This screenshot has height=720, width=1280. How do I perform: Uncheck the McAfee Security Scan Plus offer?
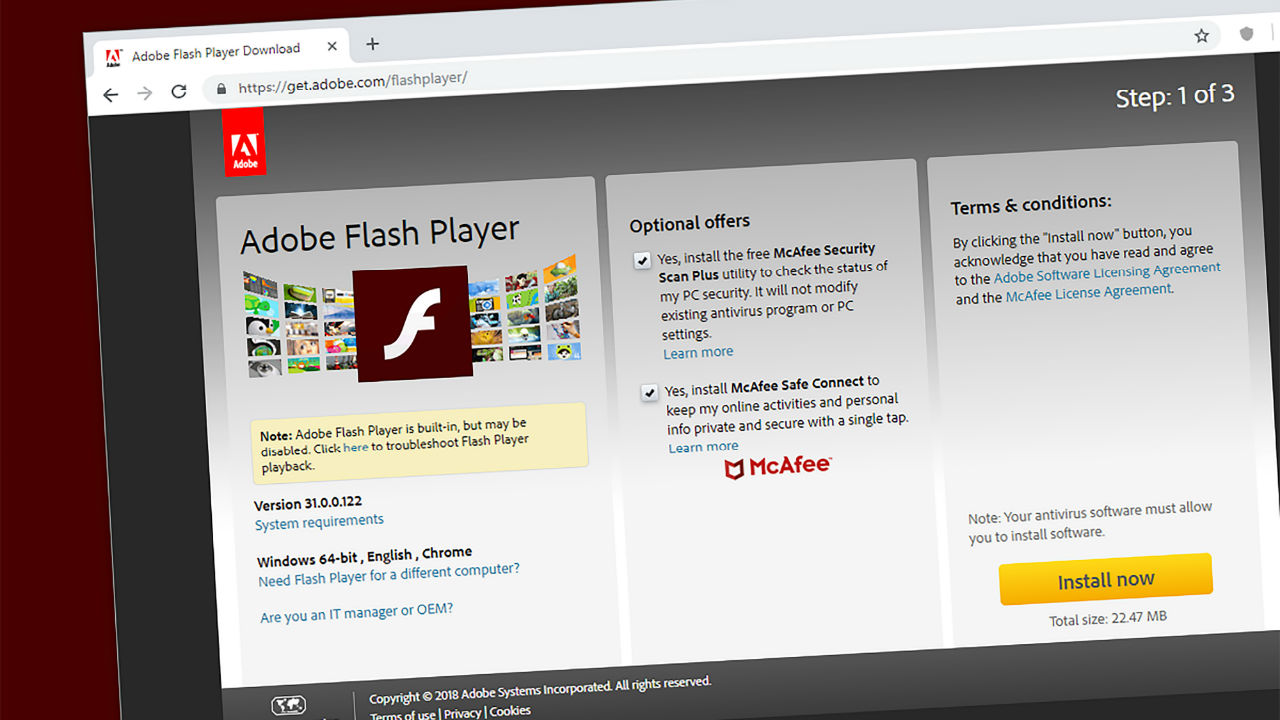[643, 260]
